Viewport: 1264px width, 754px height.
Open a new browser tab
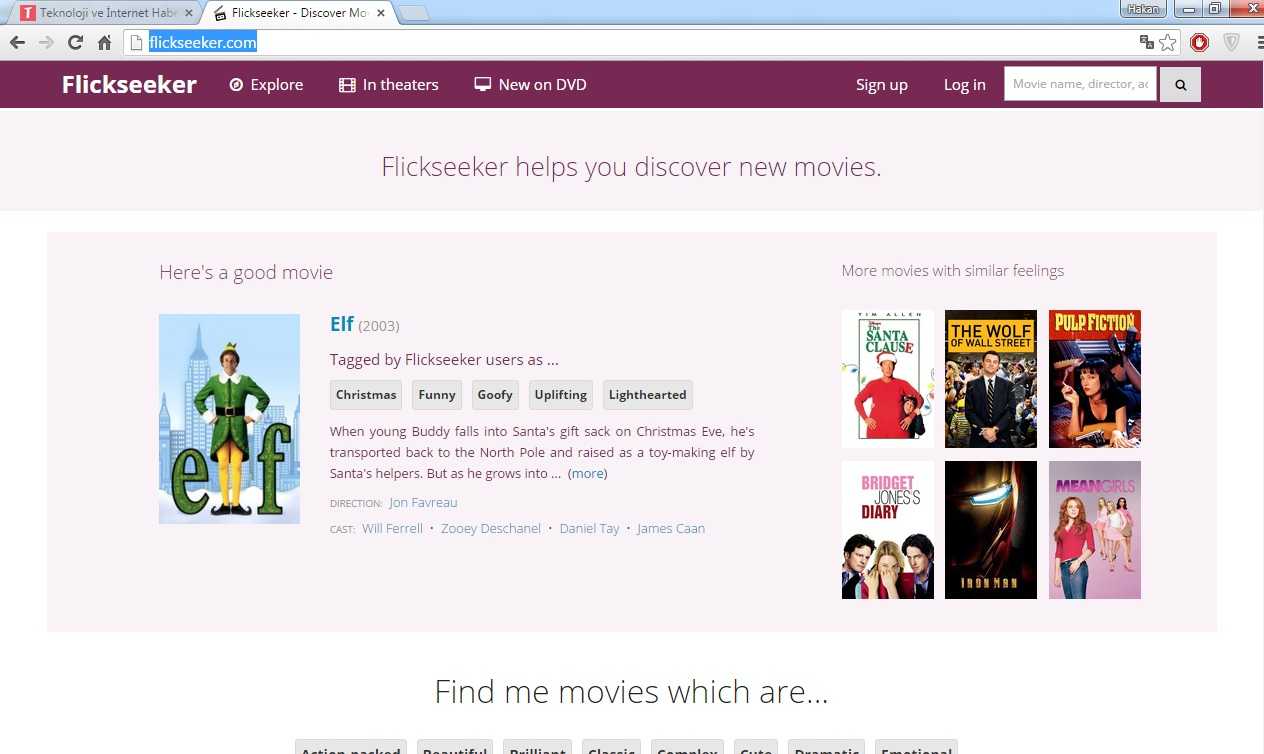414,13
